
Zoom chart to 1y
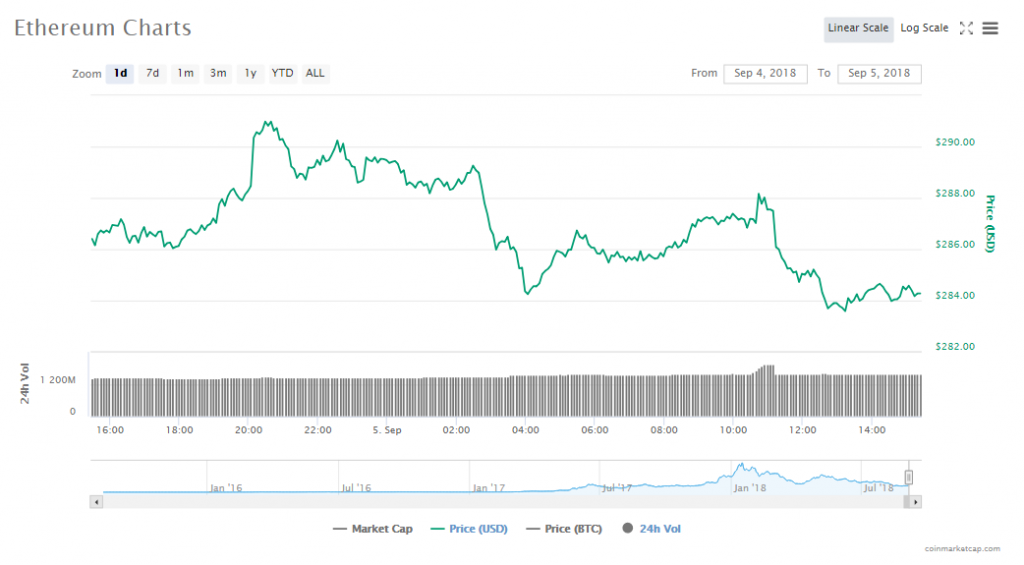[x=250, y=73]
